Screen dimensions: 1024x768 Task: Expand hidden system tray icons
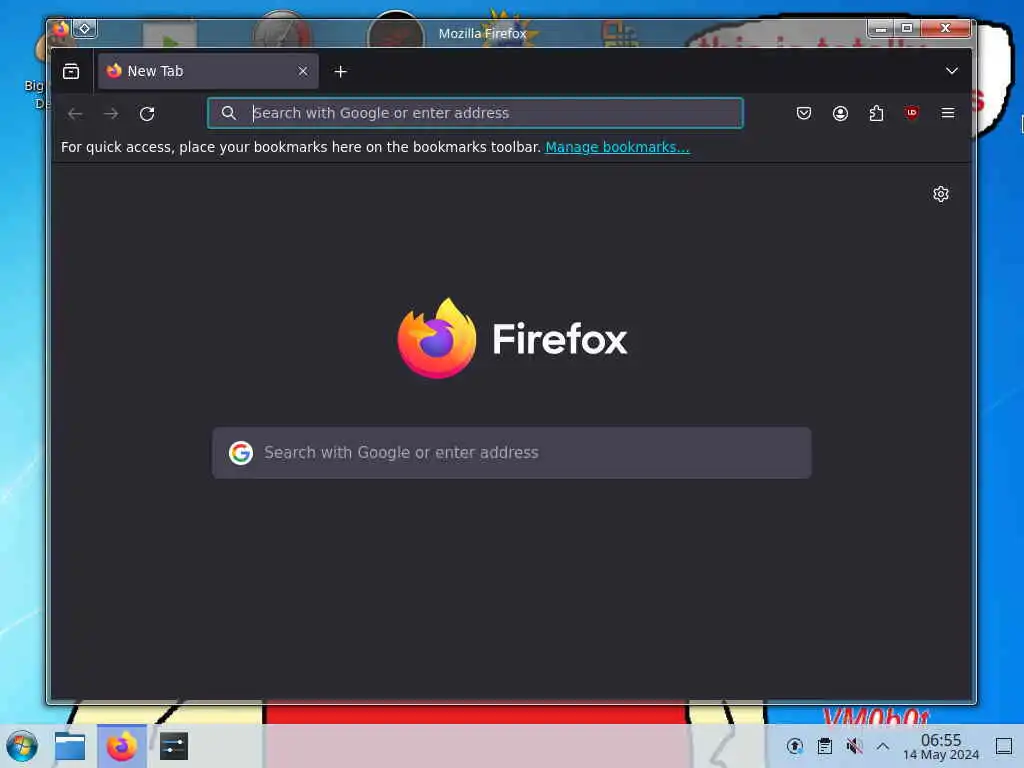883,746
